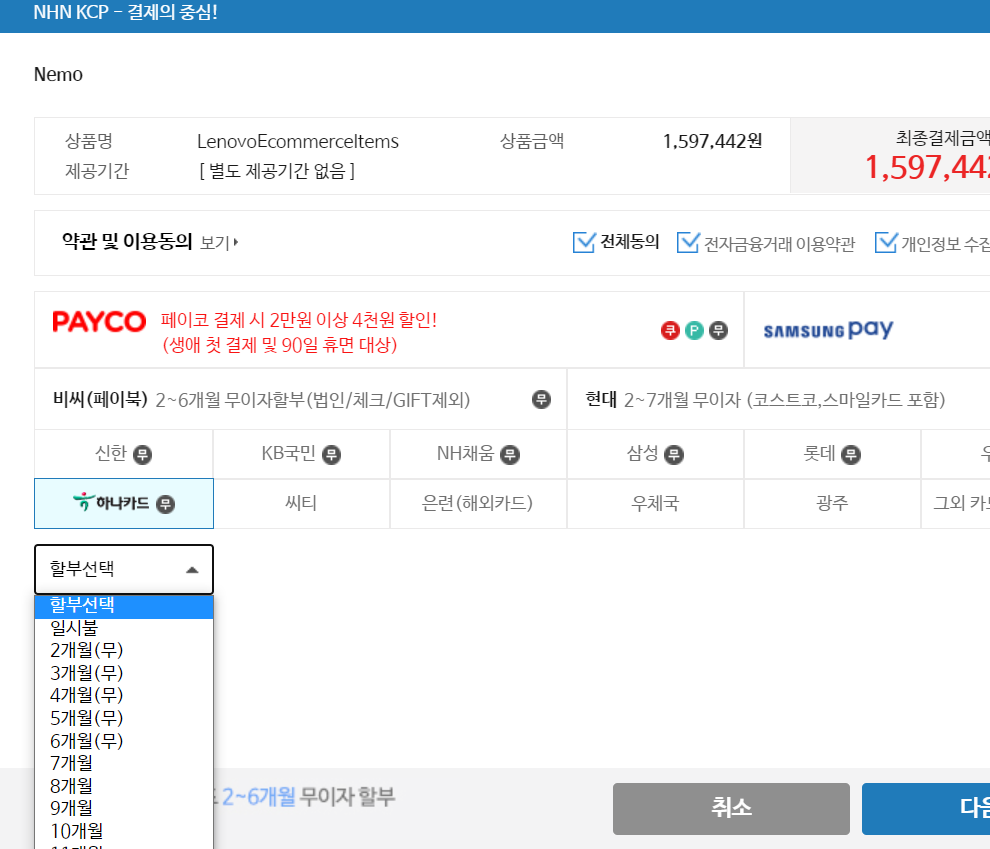990x849 pixels.
Task: Select 9개월 installment option
Action: point(124,809)
